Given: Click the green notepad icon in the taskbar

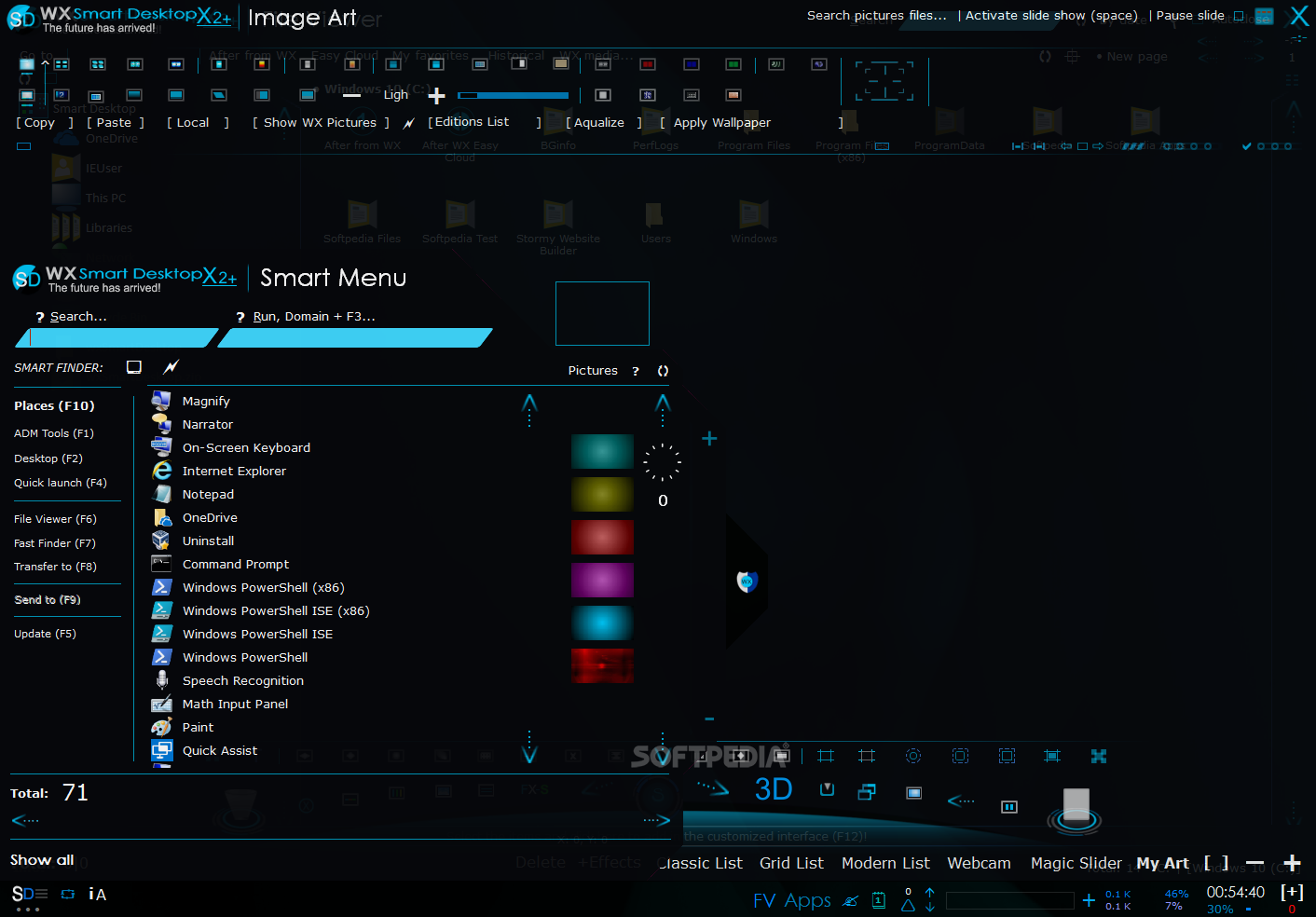Looking at the screenshot, I should click(879, 900).
